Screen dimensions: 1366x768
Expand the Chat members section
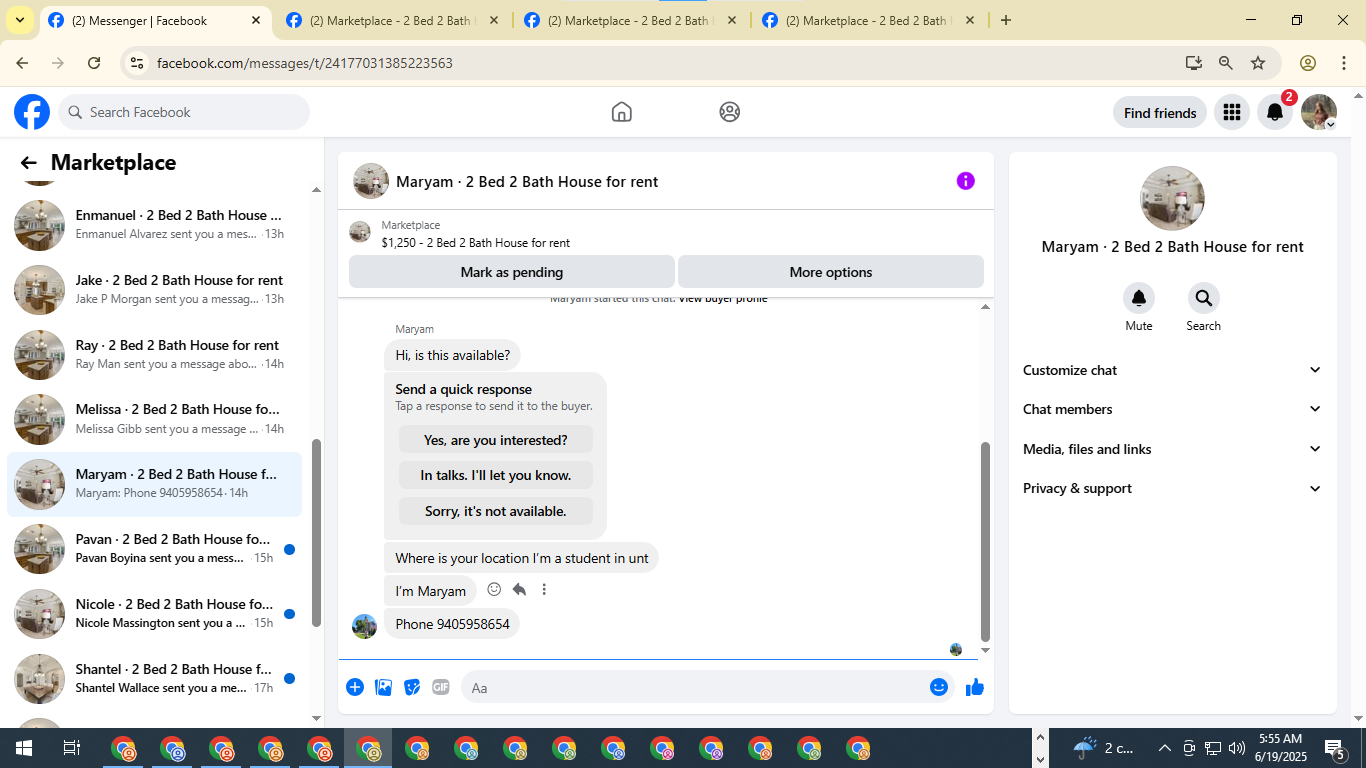[1172, 409]
